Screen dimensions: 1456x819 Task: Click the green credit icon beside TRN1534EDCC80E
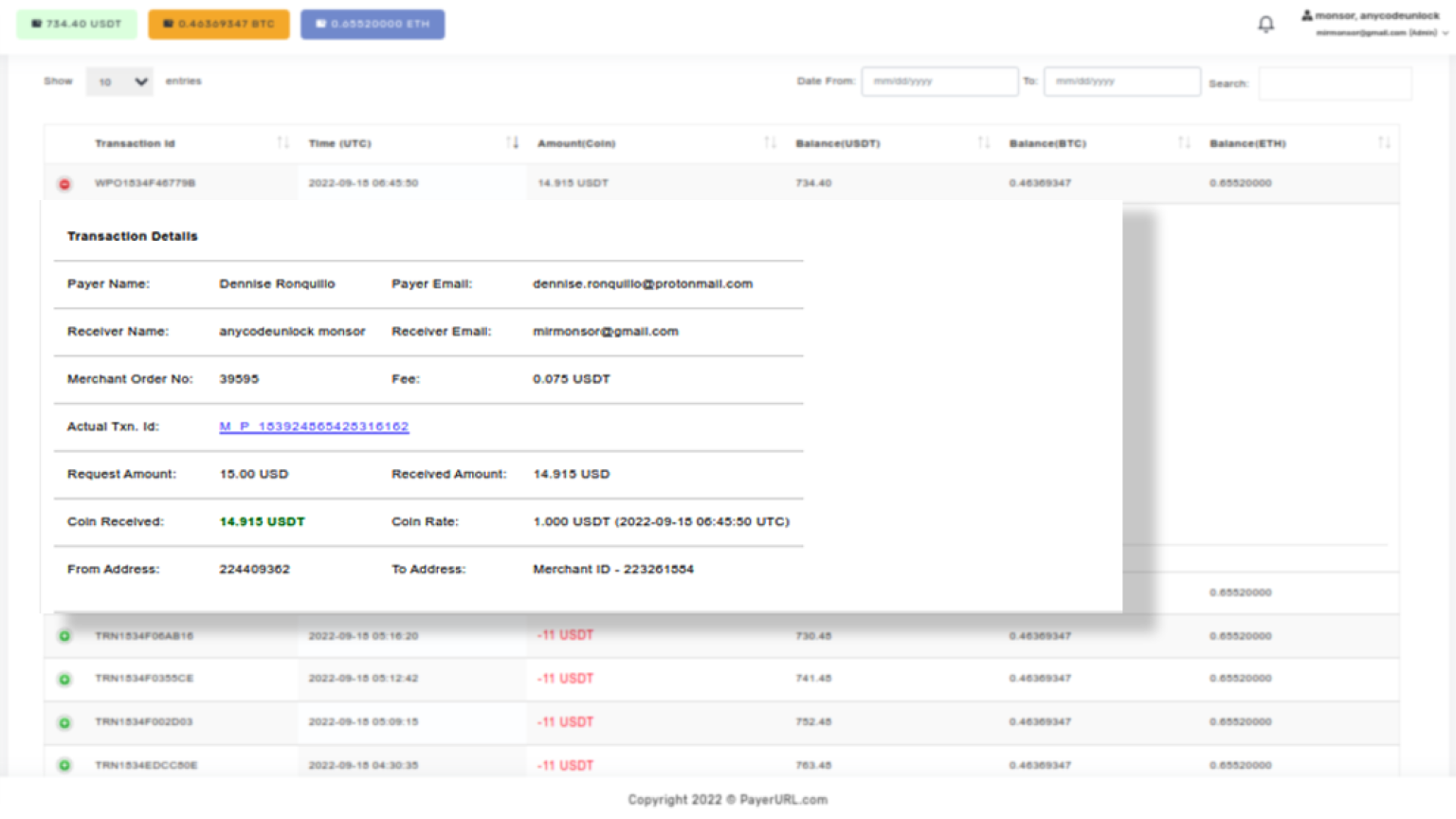(x=64, y=765)
